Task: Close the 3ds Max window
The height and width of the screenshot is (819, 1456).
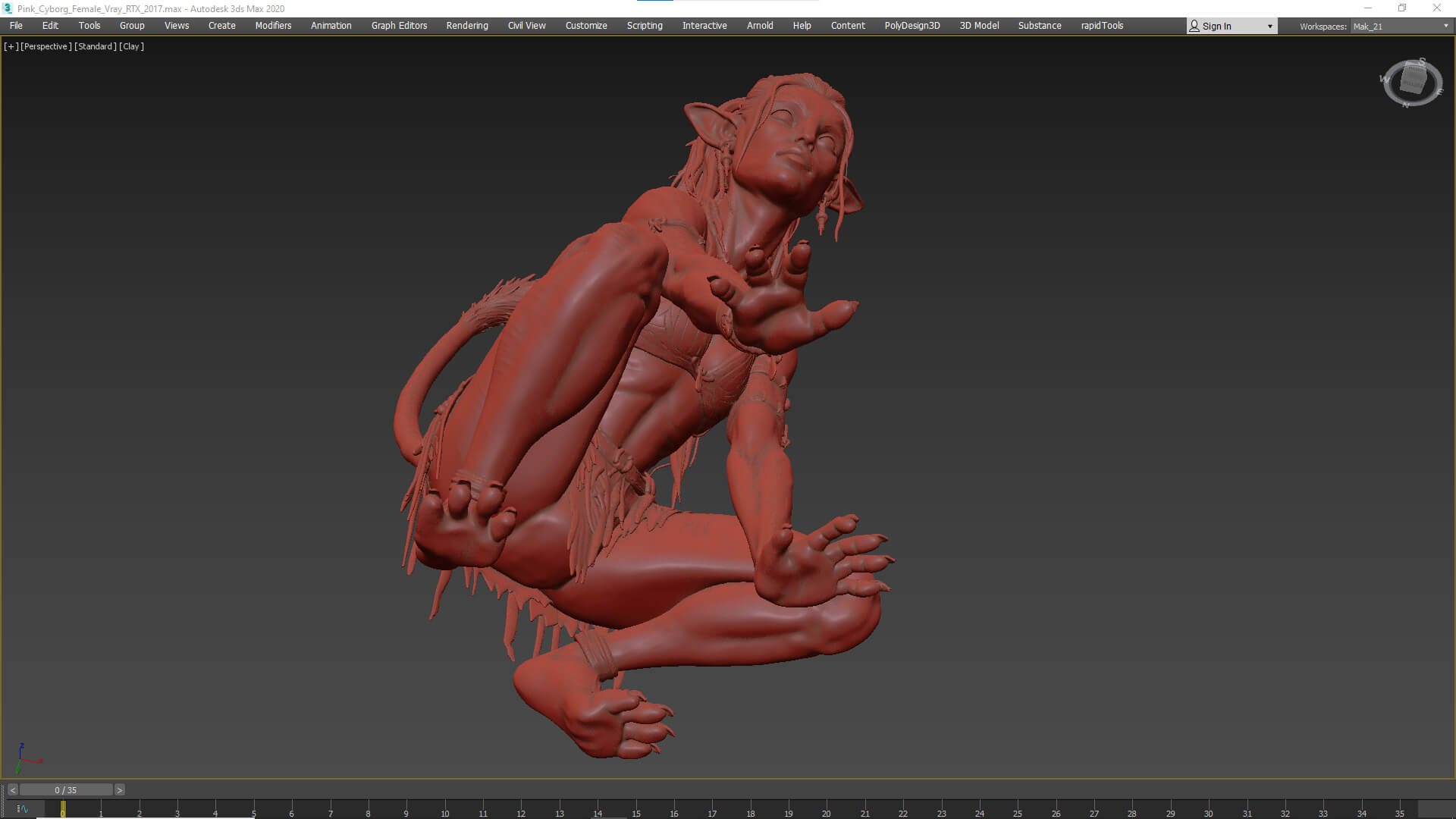Action: click(1437, 8)
